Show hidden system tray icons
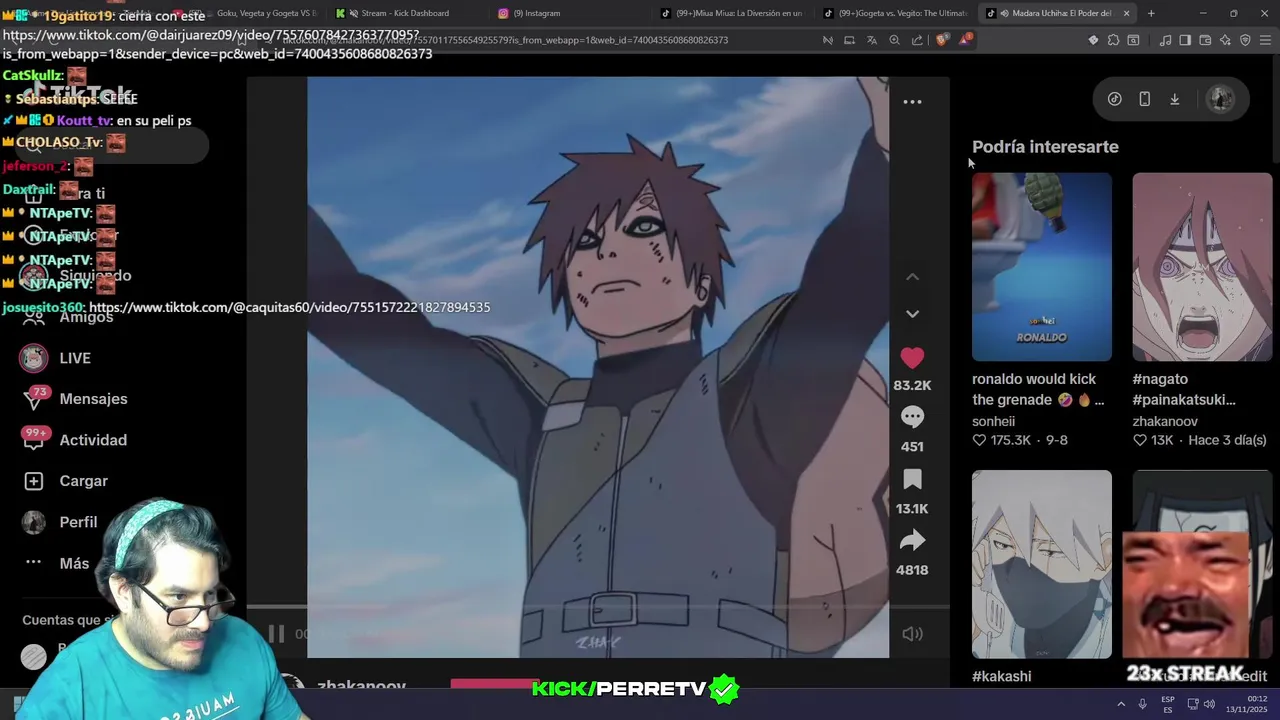 [x=1120, y=704]
